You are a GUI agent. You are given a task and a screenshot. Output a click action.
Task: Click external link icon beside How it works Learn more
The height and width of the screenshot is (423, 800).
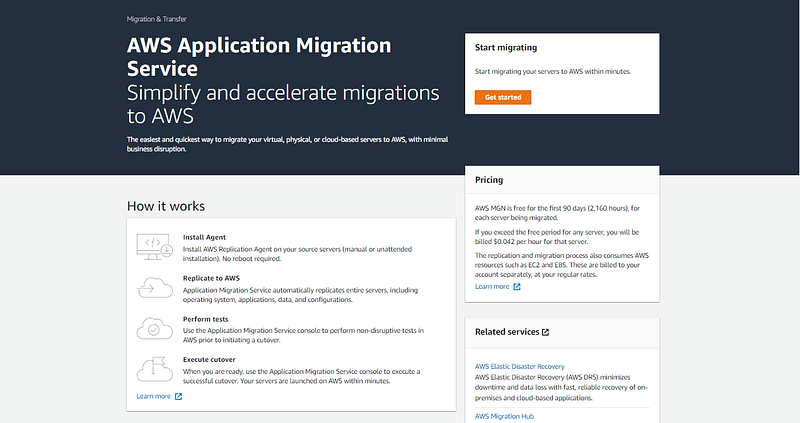coord(178,396)
